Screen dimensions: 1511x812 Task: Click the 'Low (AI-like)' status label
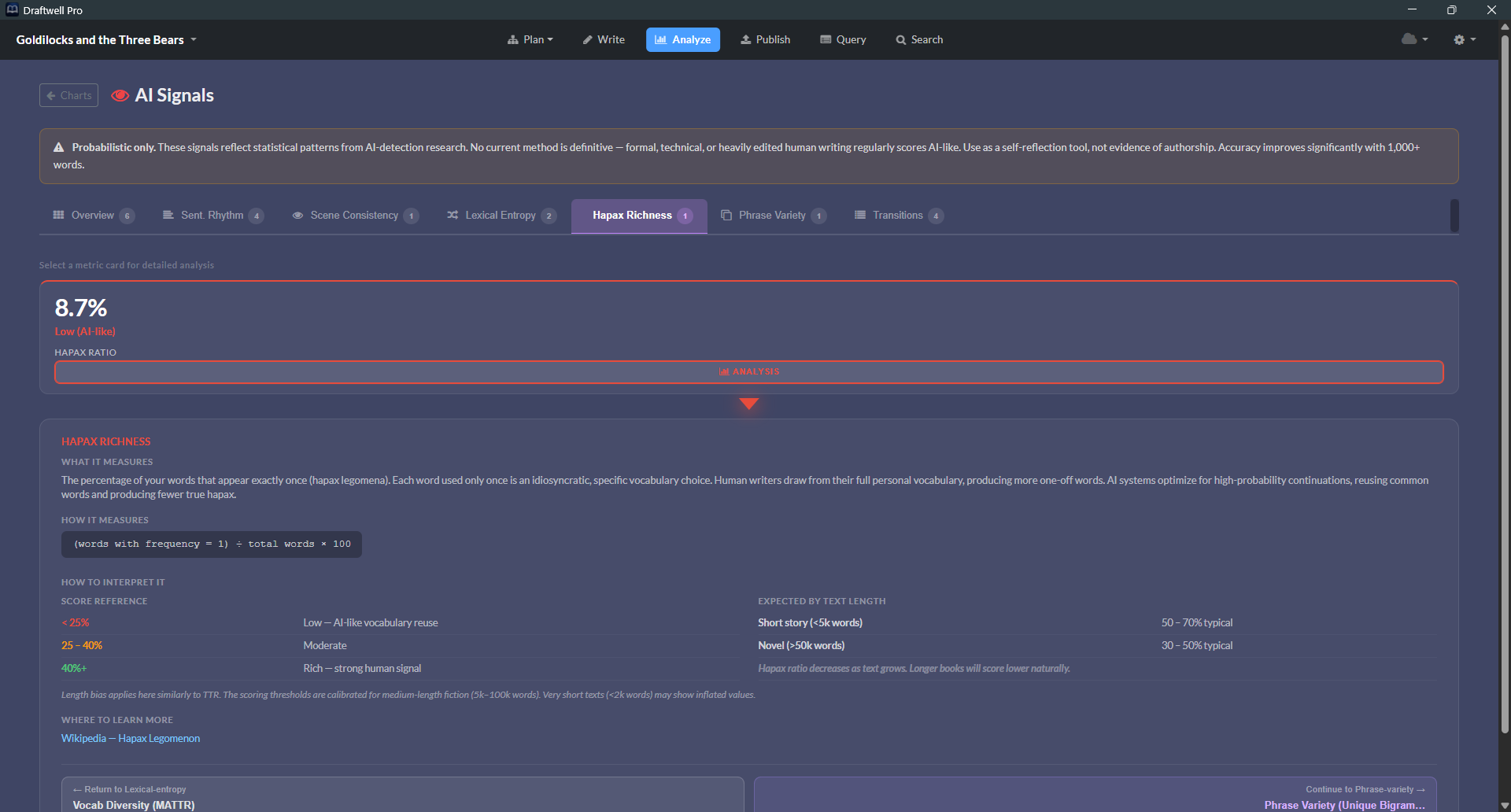pos(85,331)
